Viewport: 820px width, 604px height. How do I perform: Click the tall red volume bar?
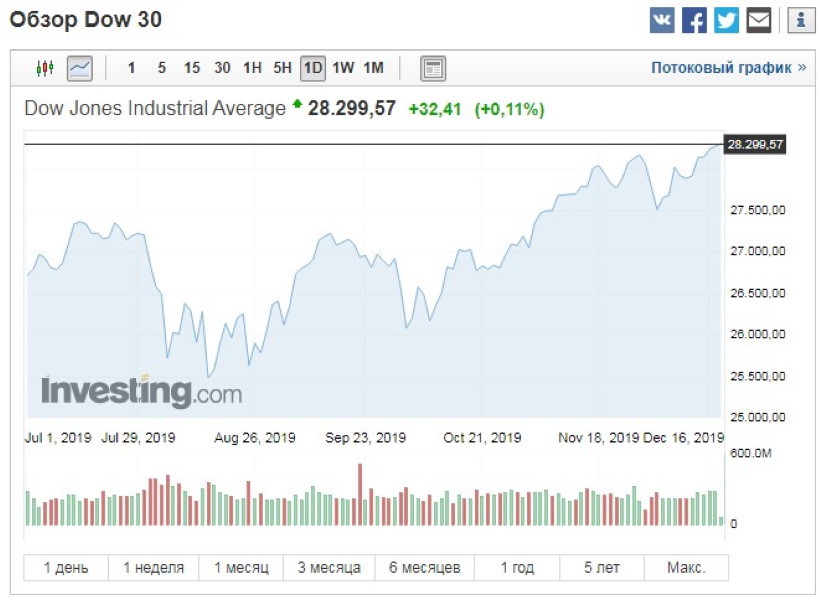359,495
